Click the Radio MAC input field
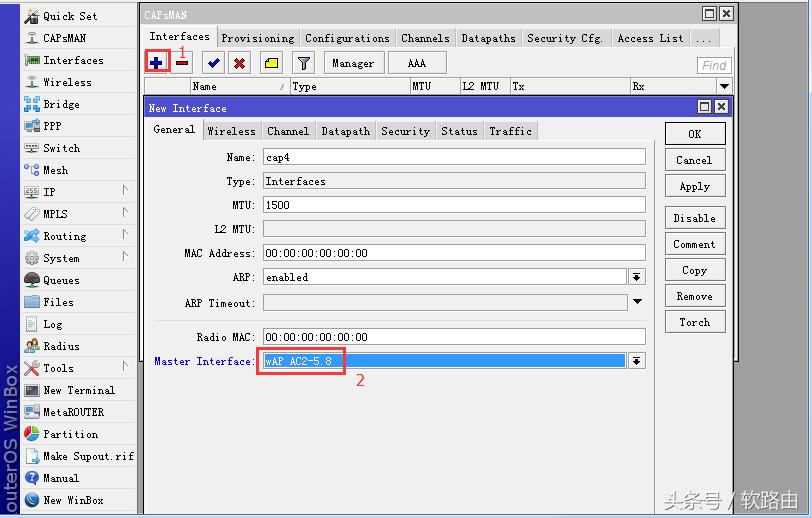Screen dimensions: 812x518 tap(454, 337)
